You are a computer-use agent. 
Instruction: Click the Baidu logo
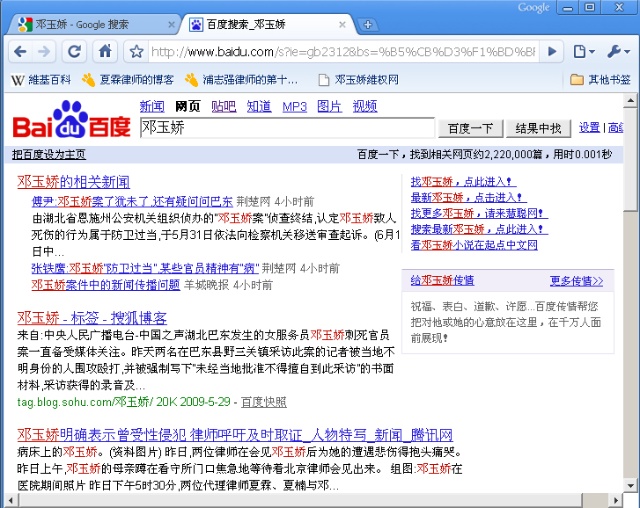click(x=72, y=120)
